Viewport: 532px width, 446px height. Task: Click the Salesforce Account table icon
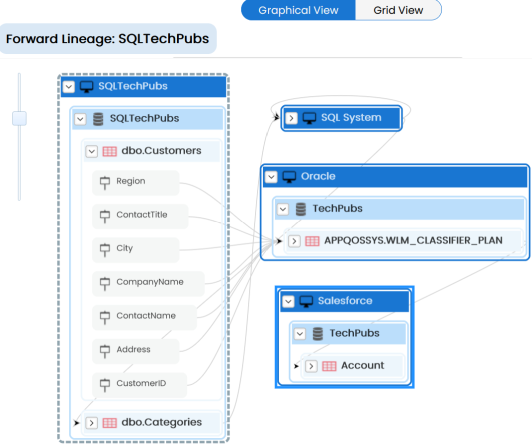tap(329, 366)
